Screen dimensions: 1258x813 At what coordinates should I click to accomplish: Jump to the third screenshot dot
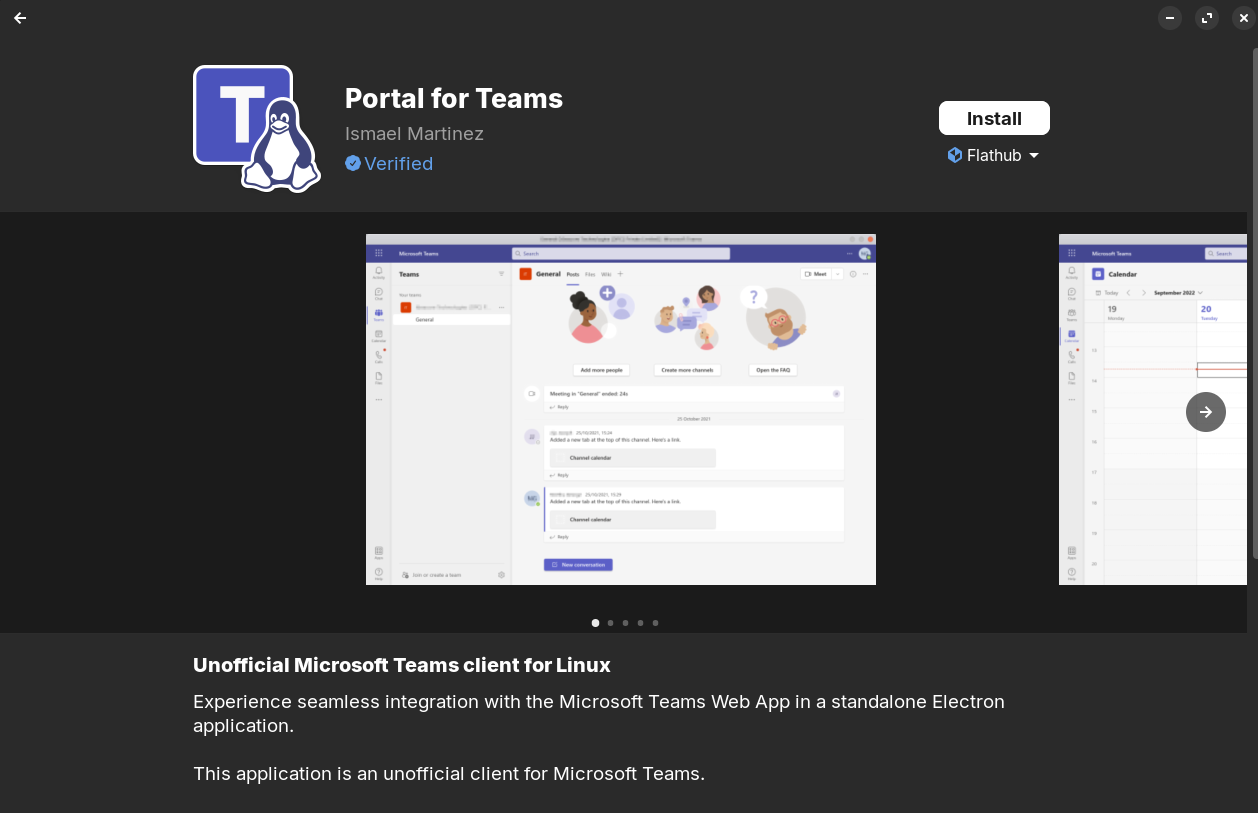(x=626, y=623)
